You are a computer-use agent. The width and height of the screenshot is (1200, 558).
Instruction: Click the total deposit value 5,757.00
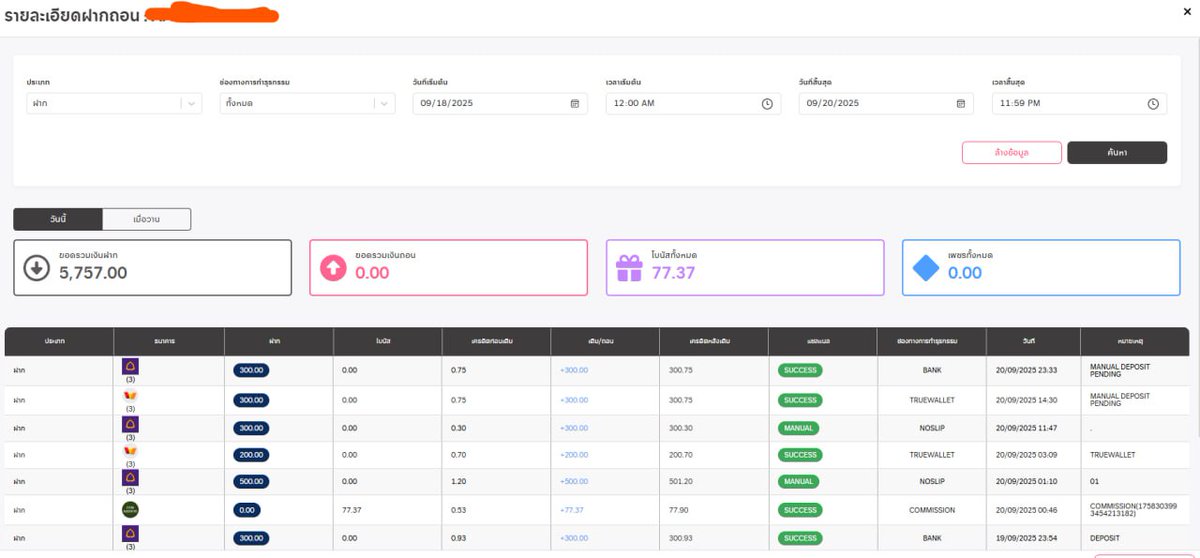pyautogui.click(x=93, y=272)
